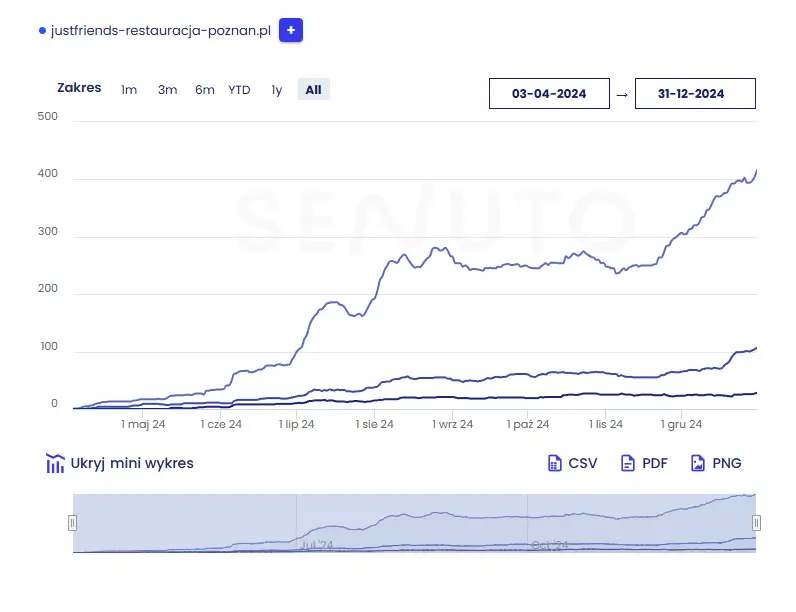Choose the 6m time range

(205, 90)
